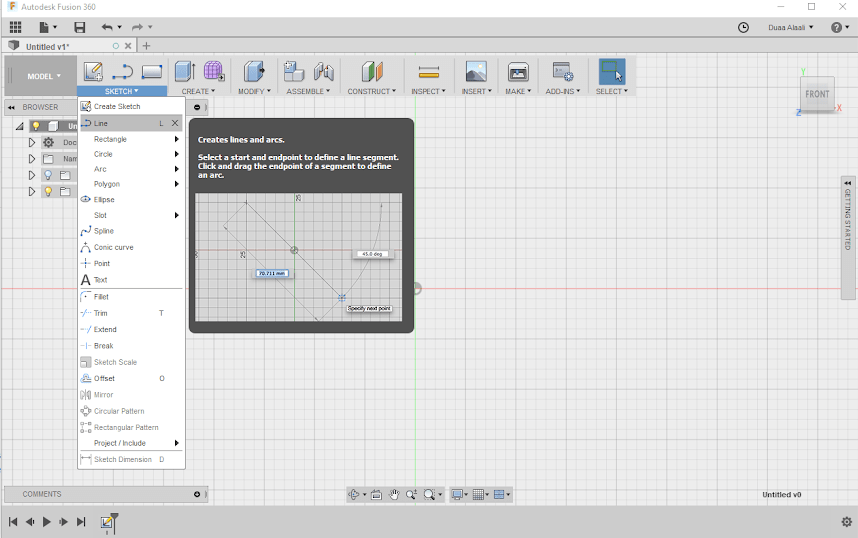This screenshot has width=858, height=538.
Task: Choose Offset in the Sketch menu
Action: click(x=131, y=378)
